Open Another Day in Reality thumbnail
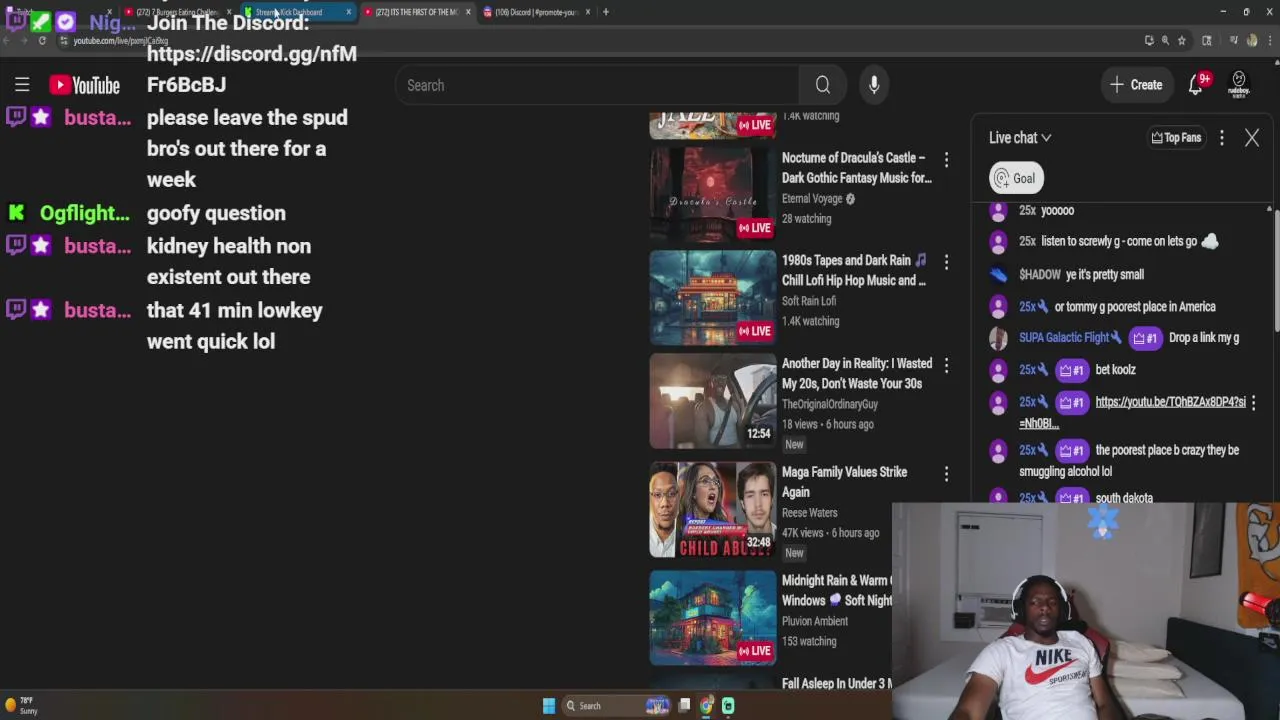The image size is (1280, 720). 712,401
